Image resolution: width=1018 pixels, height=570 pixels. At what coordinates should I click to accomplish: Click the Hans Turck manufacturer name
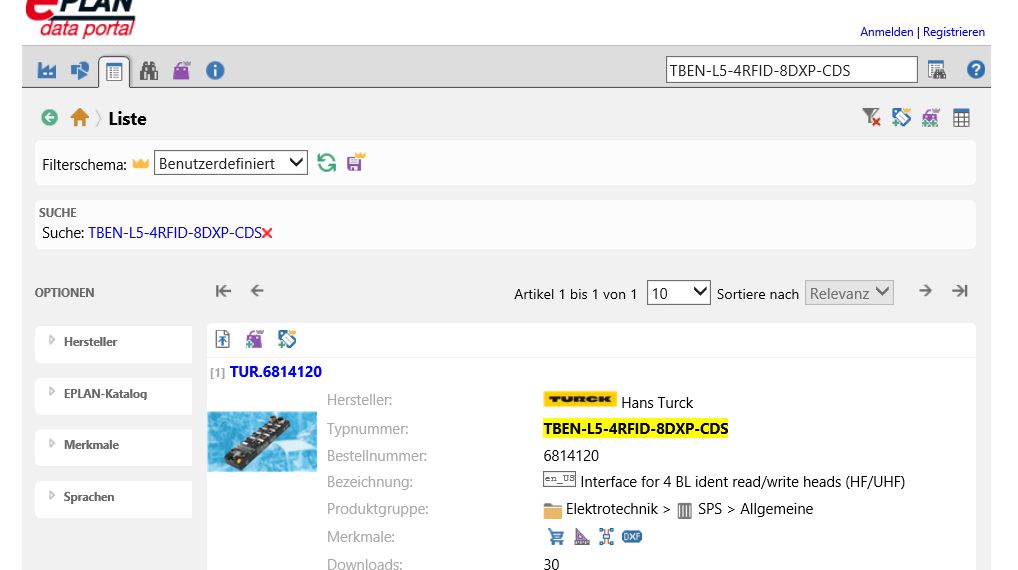click(x=657, y=403)
